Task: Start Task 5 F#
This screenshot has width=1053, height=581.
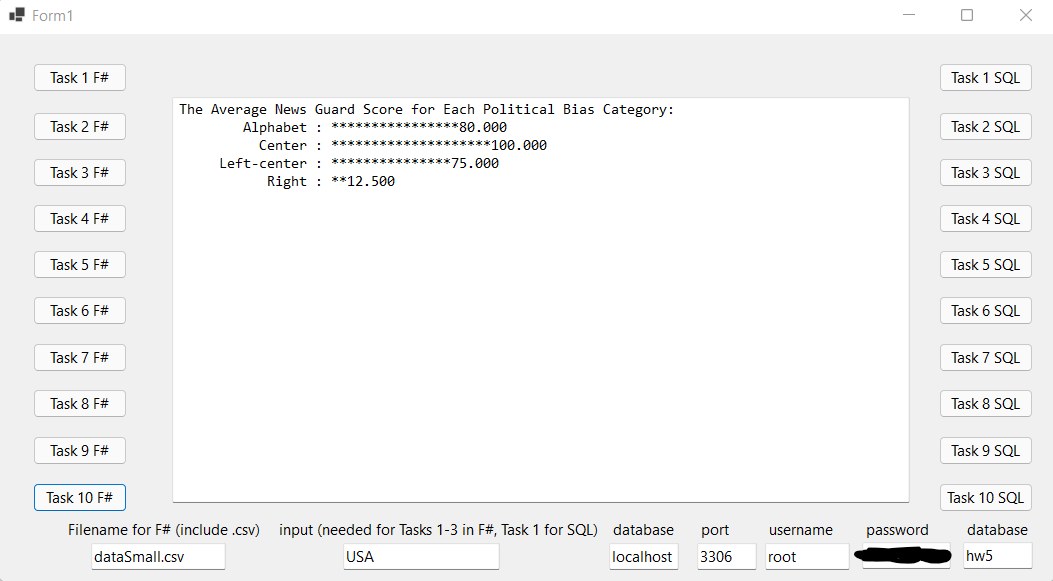Action: [x=79, y=265]
